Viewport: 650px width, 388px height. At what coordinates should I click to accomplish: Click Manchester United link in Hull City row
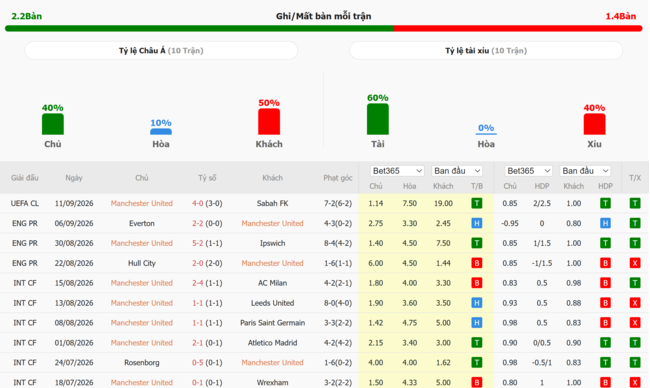click(x=272, y=263)
